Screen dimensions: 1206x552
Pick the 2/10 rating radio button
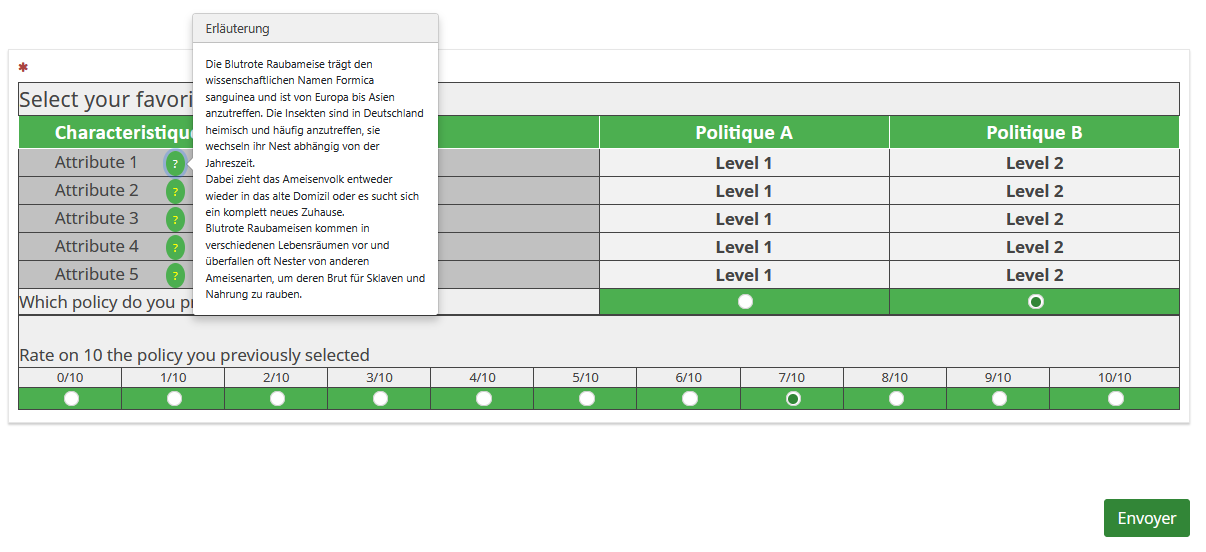click(277, 399)
